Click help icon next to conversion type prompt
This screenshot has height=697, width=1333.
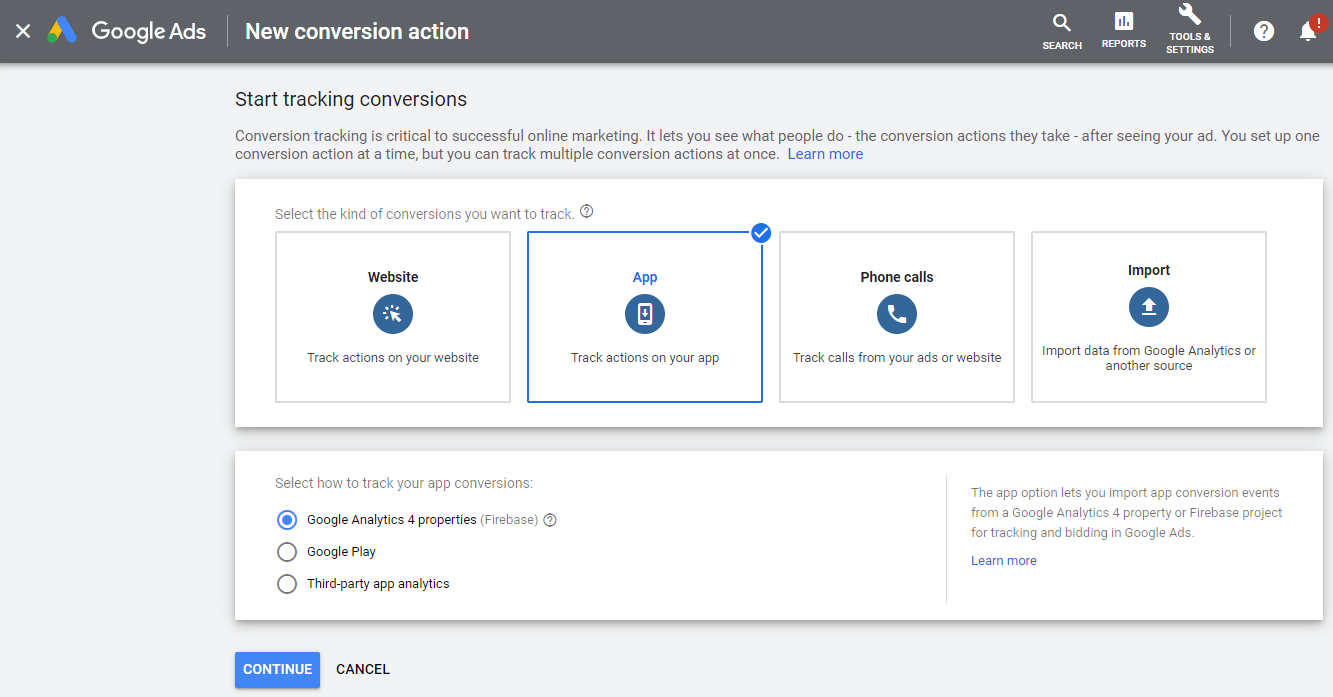(x=587, y=212)
